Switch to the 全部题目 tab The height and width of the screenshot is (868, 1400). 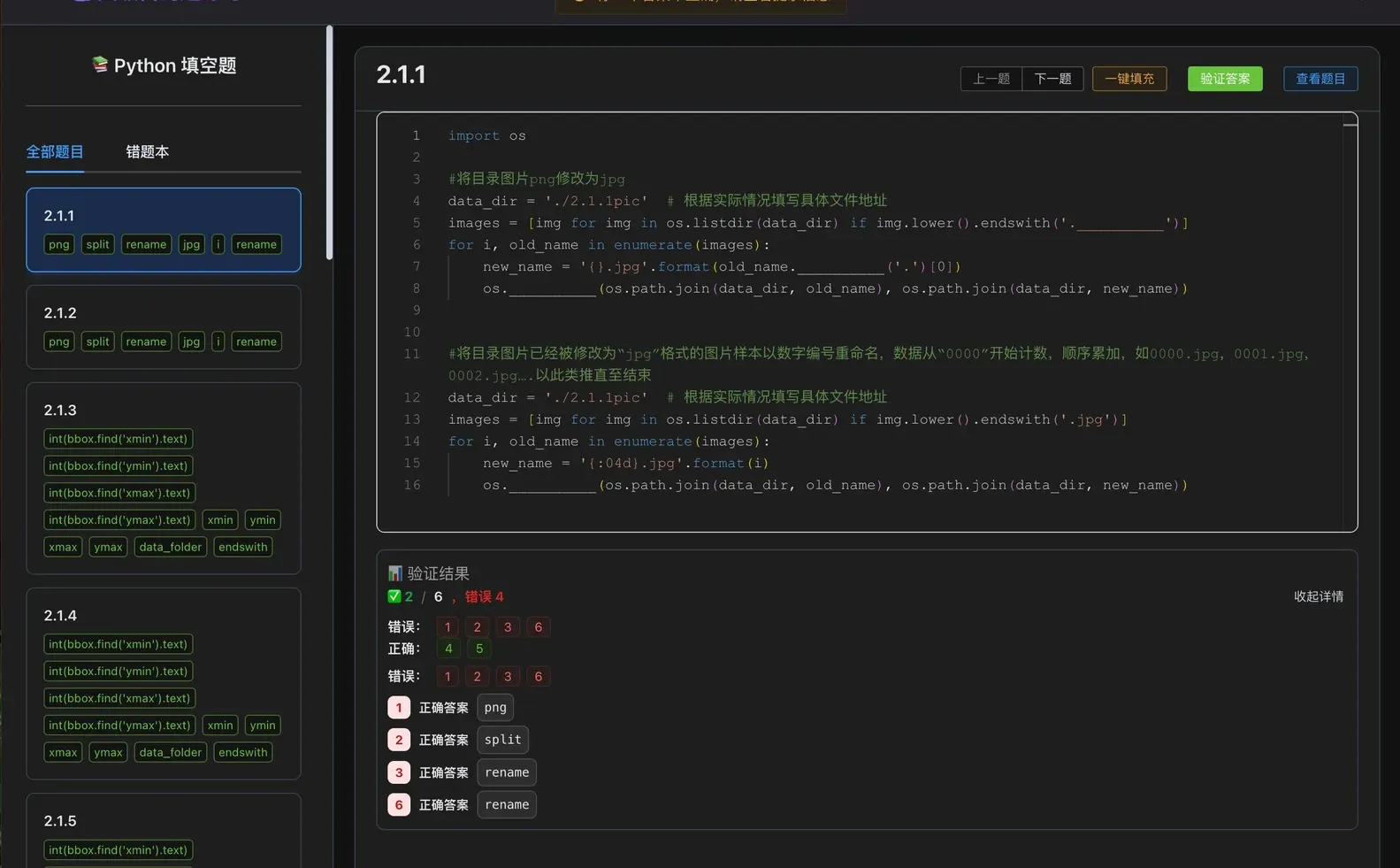(x=55, y=152)
